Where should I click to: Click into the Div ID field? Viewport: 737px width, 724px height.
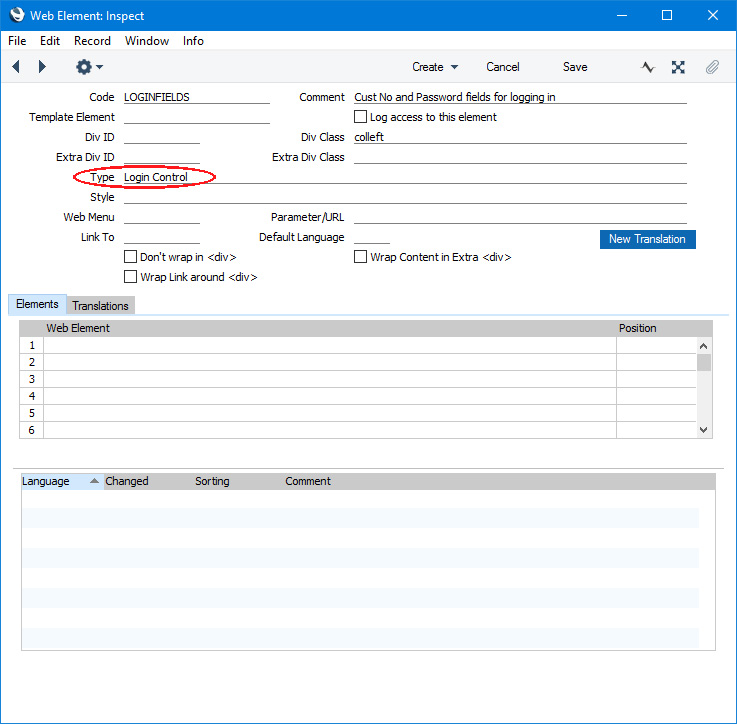tap(162, 137)
